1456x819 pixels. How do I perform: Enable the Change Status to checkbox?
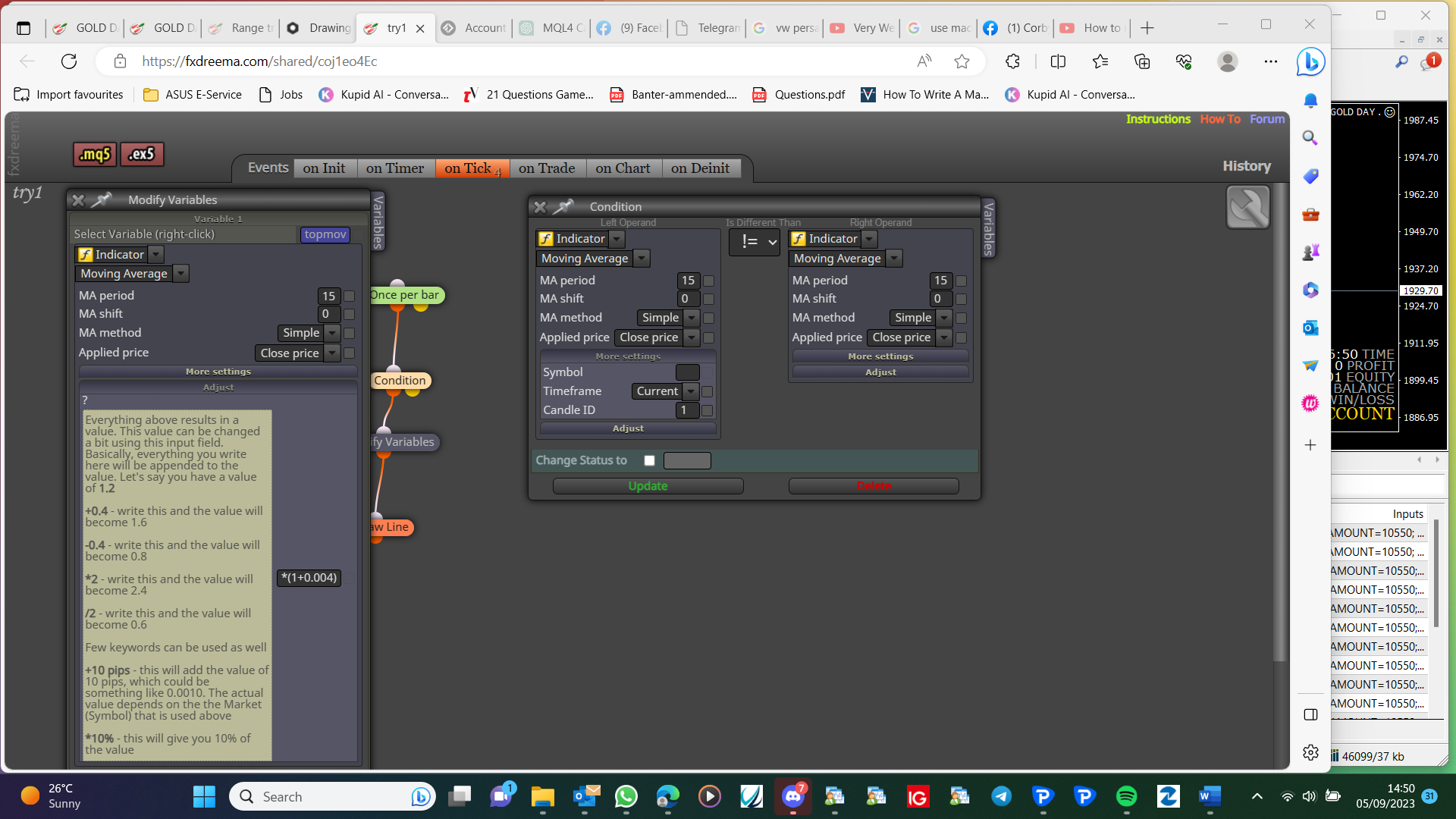click(649, 460)
